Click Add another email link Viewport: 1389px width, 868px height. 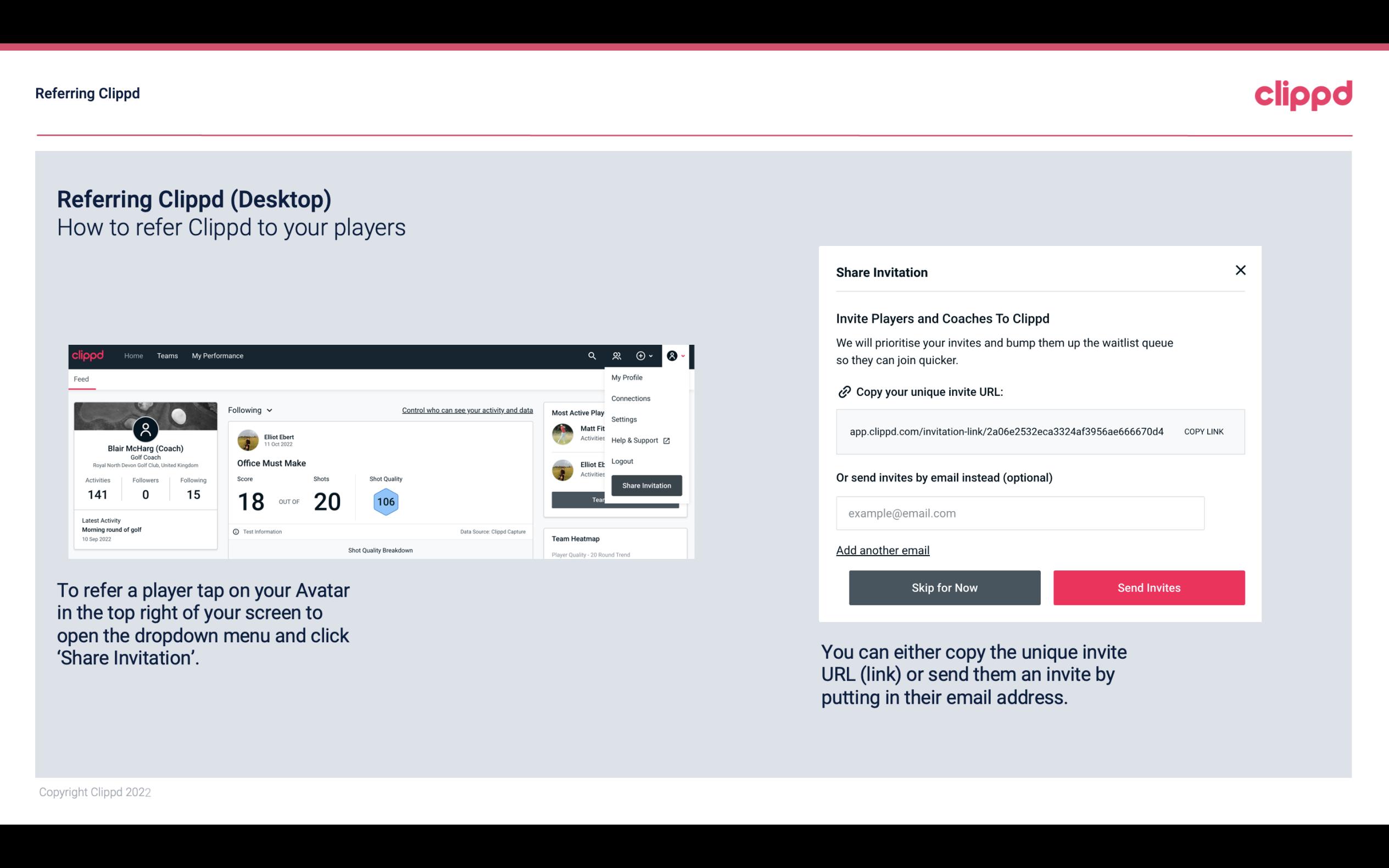coord(883,550)
